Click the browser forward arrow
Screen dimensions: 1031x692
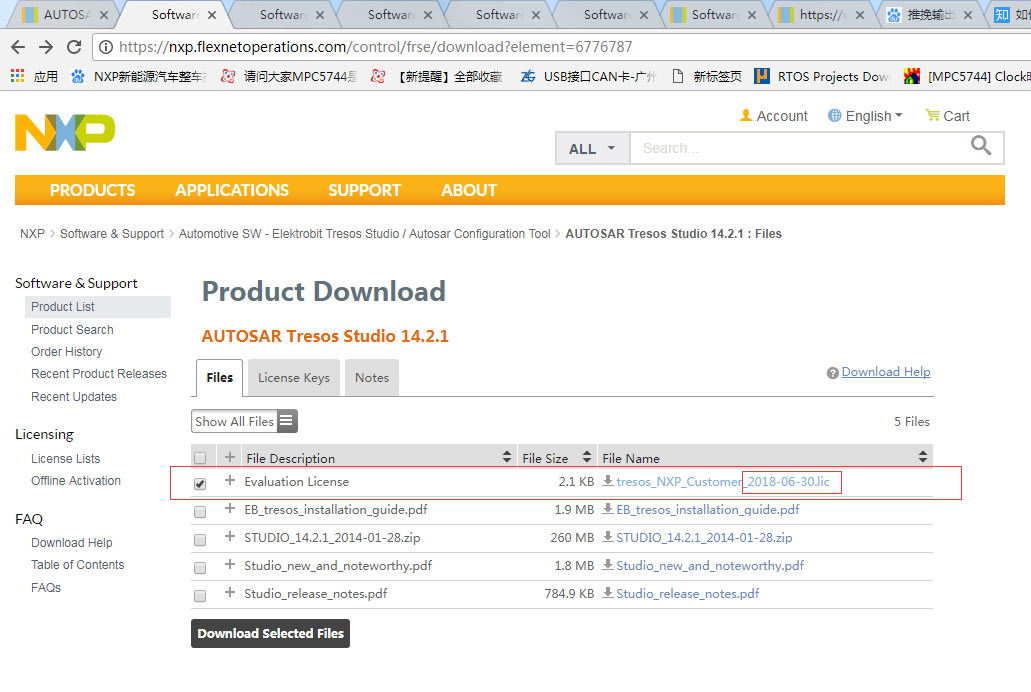[46, 47]
